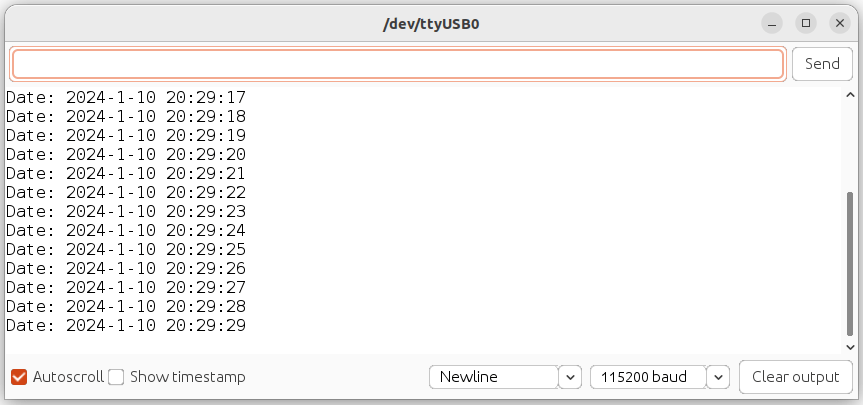The image size is (863, 405).
Task: Disable the Autoscroll checkbox
Action: point(18,377)
